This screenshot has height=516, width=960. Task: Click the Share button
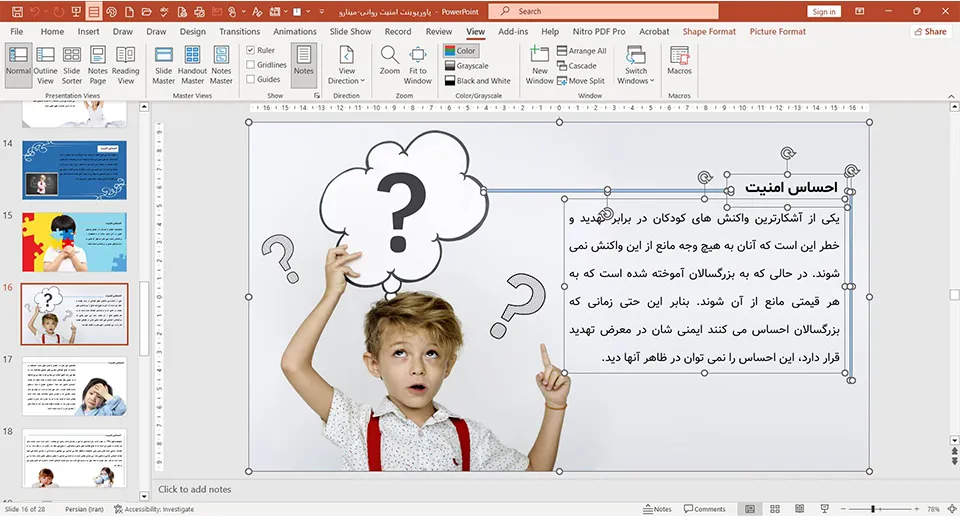pyautogui.click(x=931, y=31)
